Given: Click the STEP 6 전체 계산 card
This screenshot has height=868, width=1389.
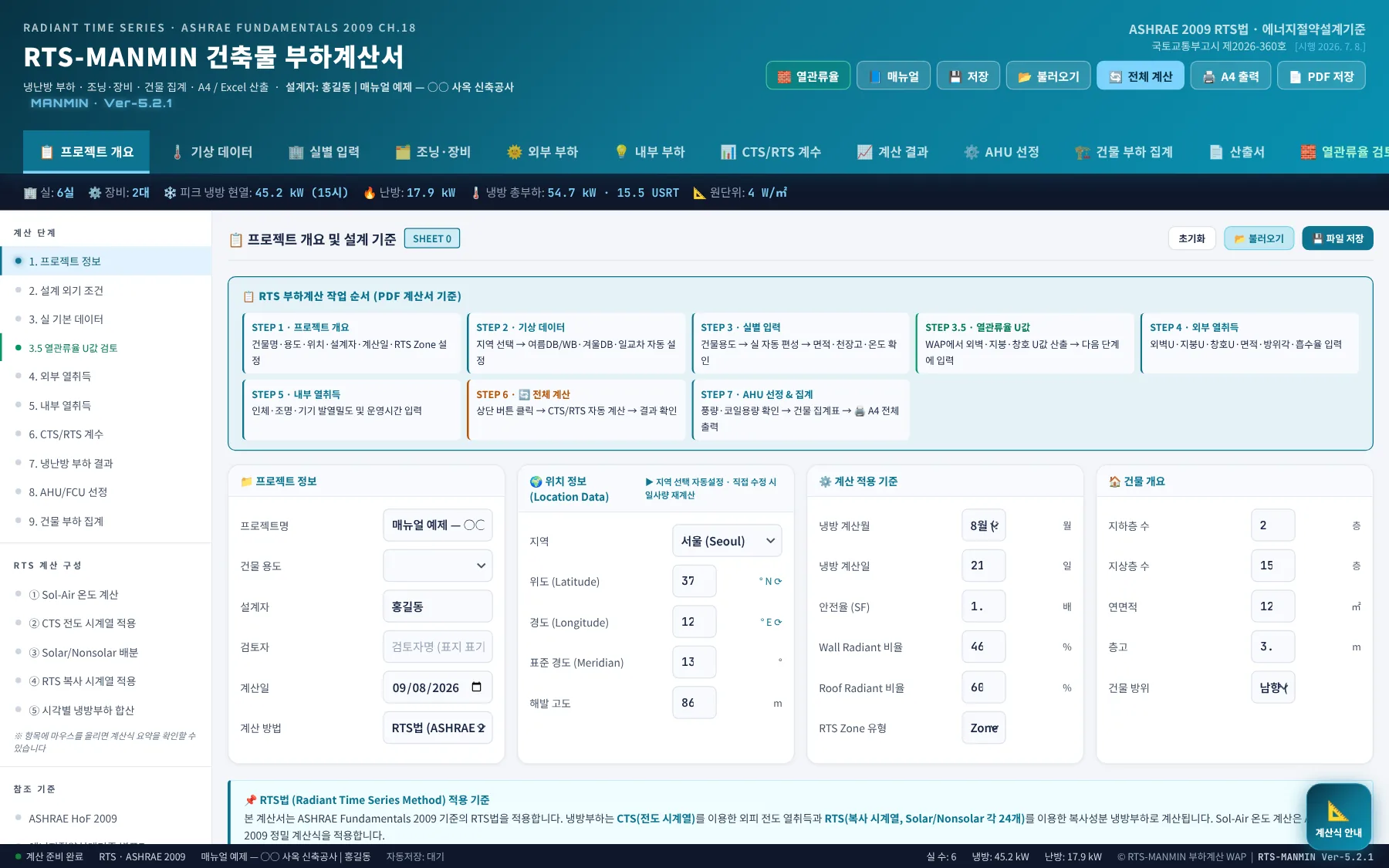Looking at the screenshot, I should [576, 410].
